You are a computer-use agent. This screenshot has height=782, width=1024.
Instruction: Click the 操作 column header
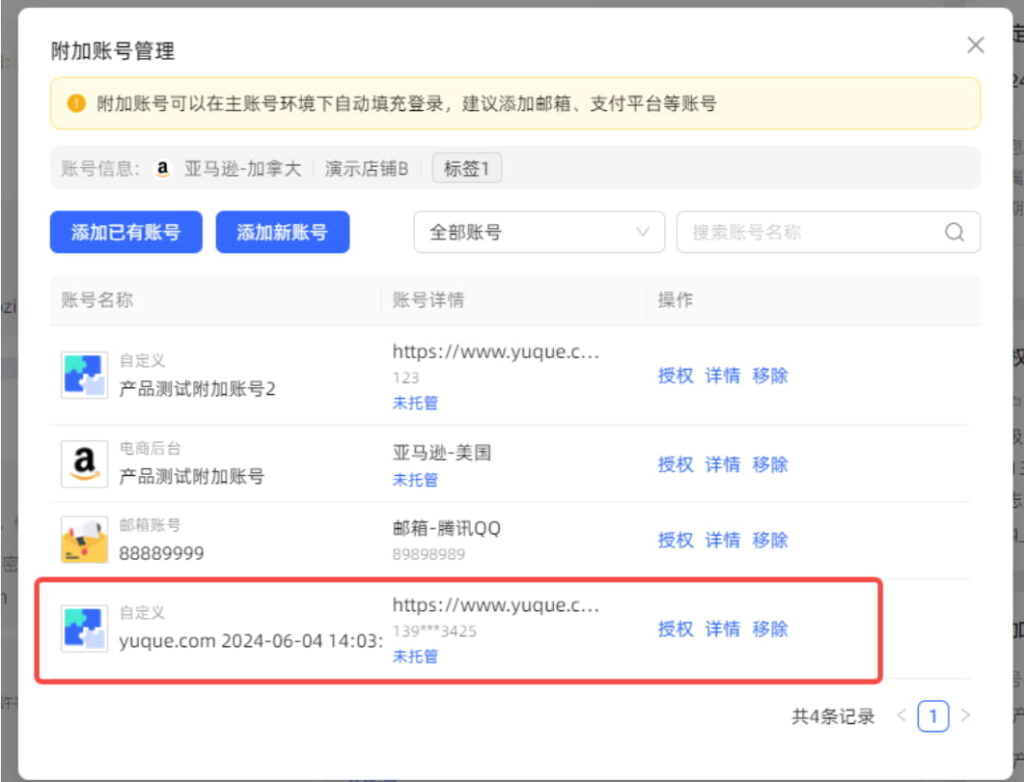(675, 300)
